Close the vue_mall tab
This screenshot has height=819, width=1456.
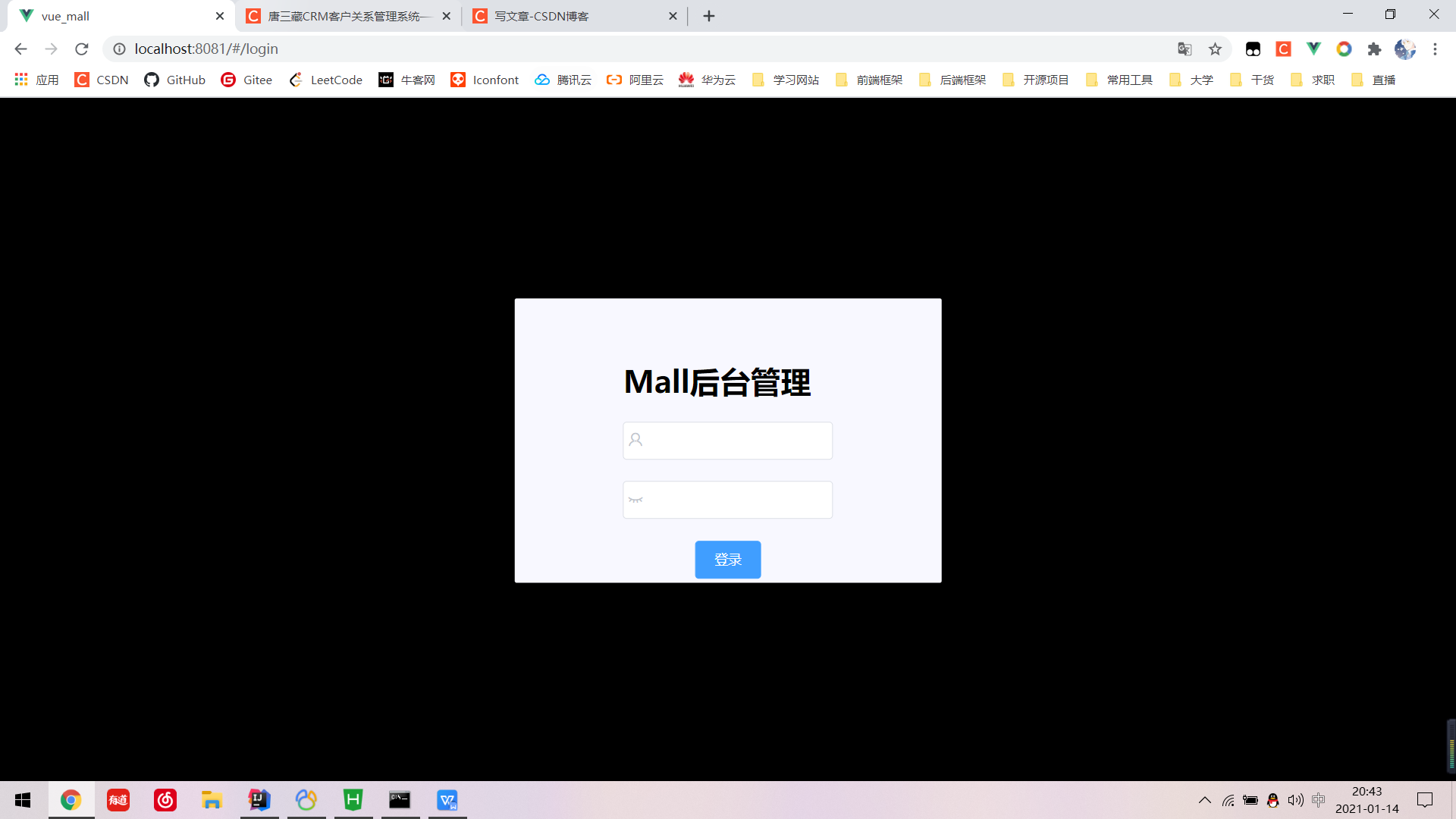tap(220, 16)
